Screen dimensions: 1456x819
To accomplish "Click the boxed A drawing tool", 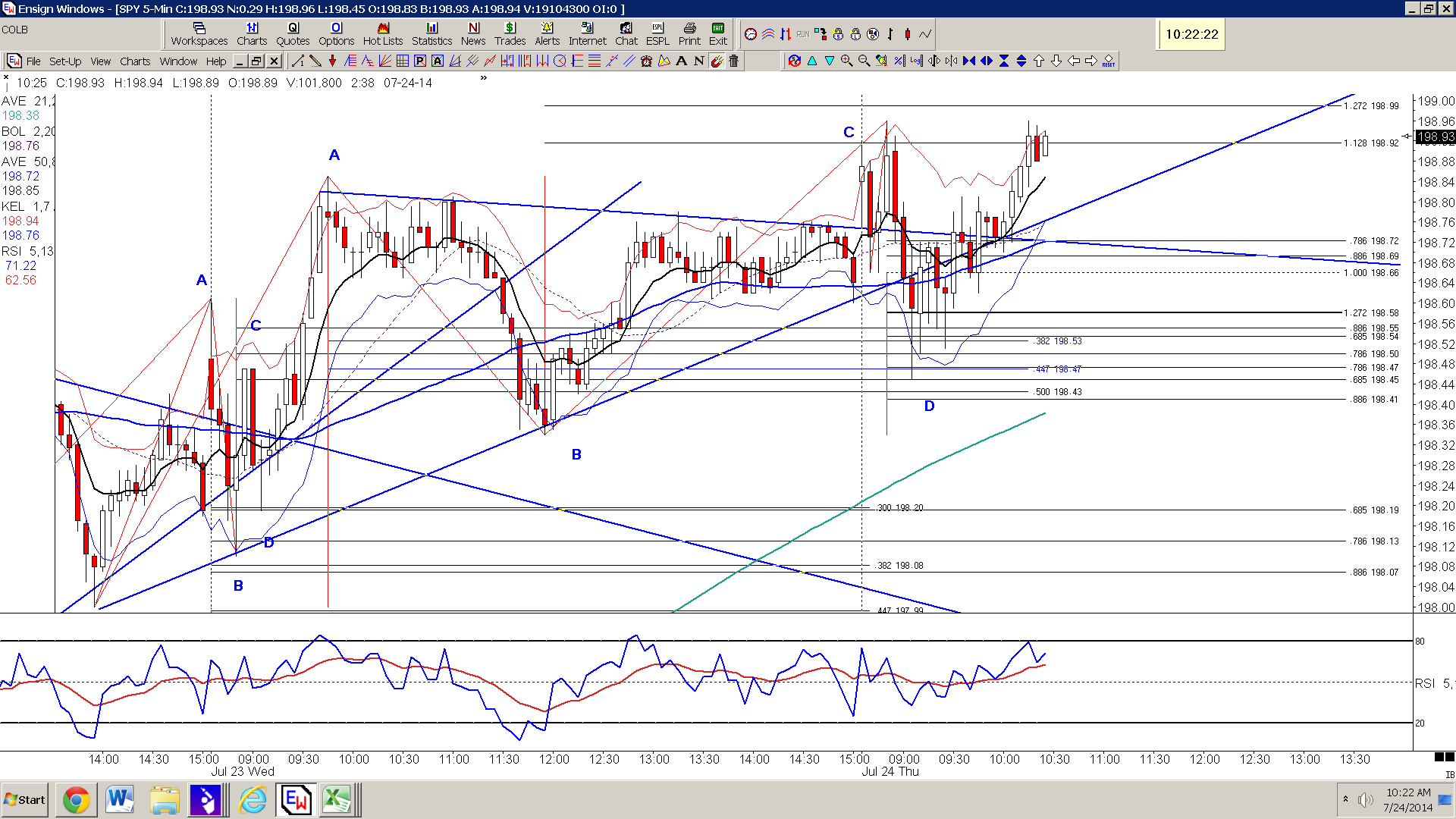I will [438, 61].
